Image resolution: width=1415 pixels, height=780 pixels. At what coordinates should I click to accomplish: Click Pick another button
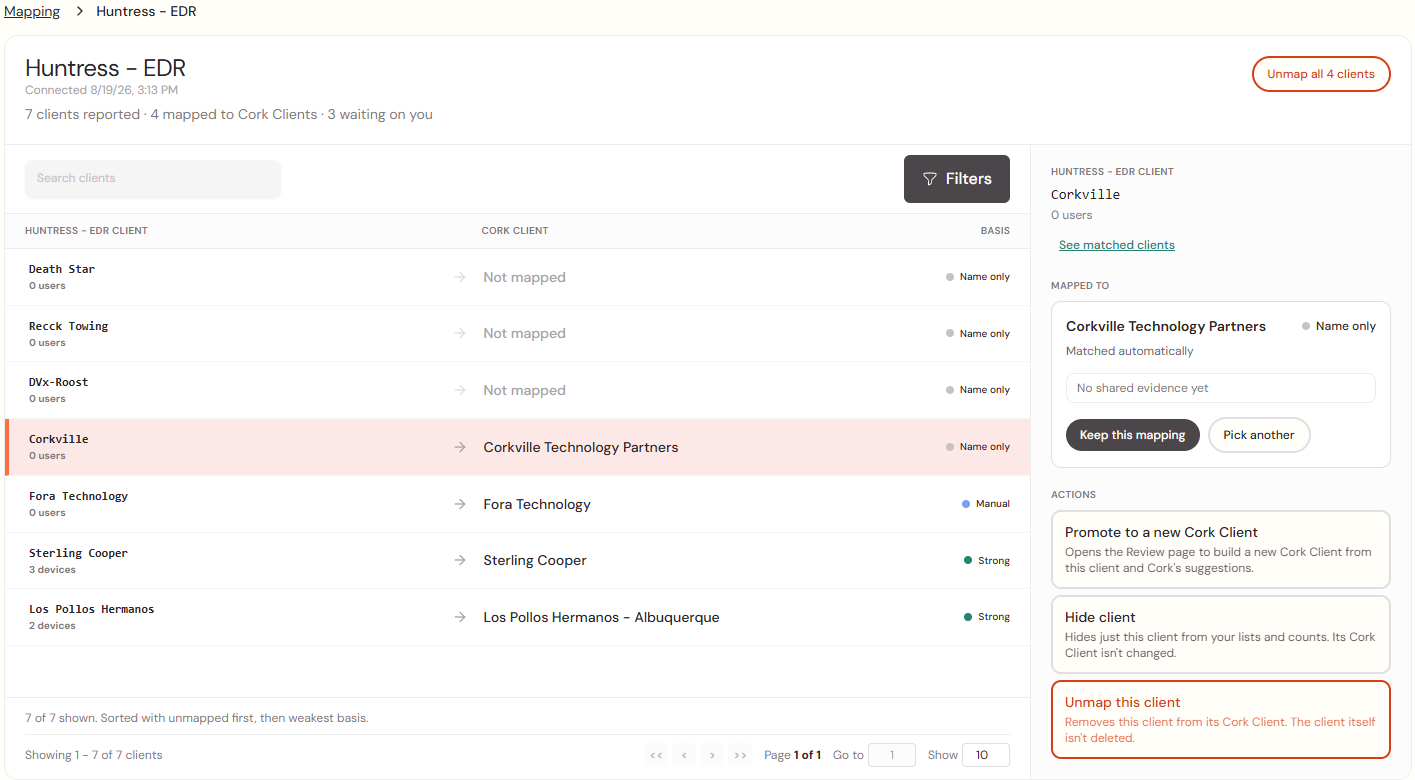(x=1259, y=435)
